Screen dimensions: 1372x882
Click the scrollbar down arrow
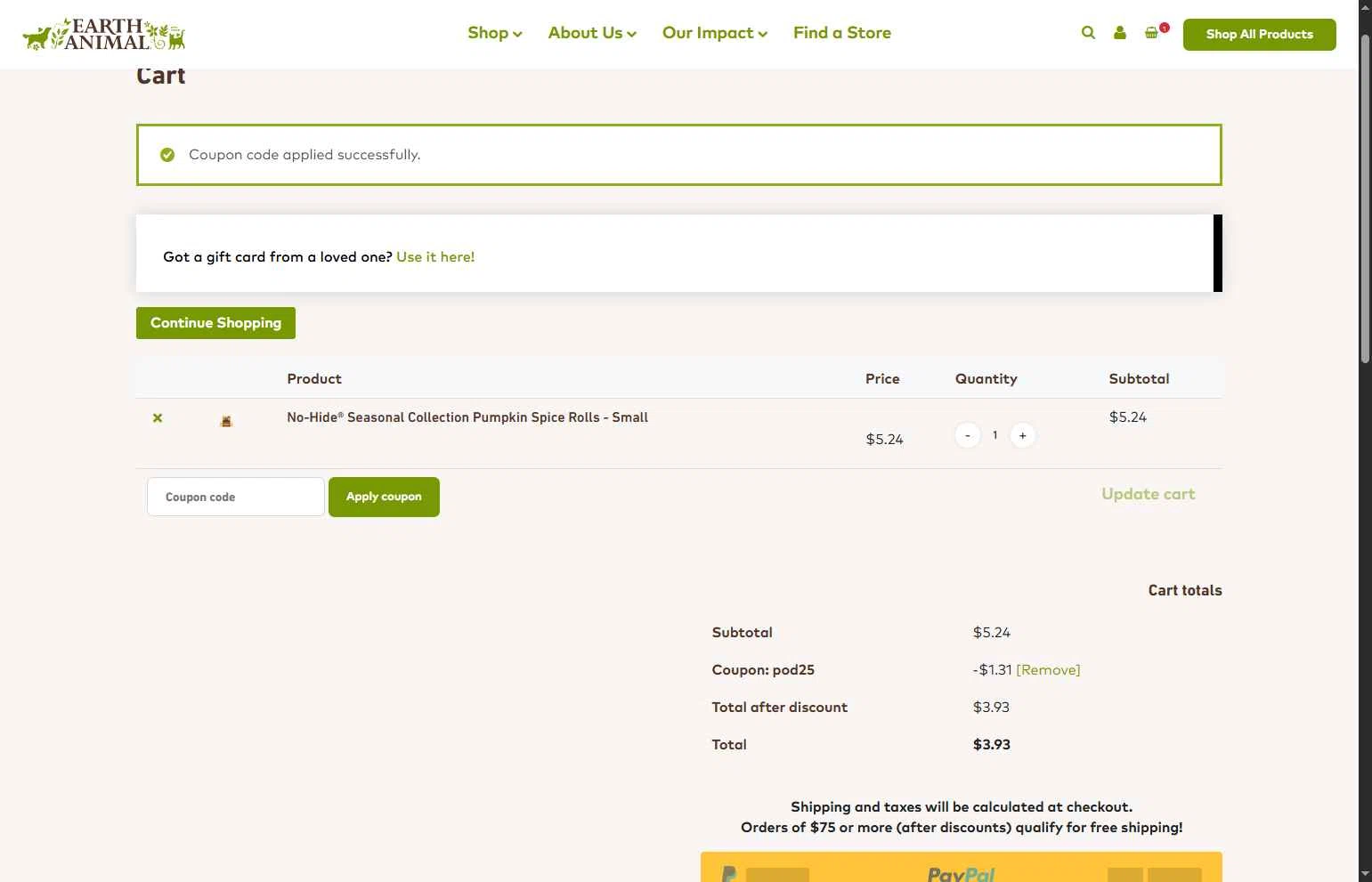[1365, 874]
